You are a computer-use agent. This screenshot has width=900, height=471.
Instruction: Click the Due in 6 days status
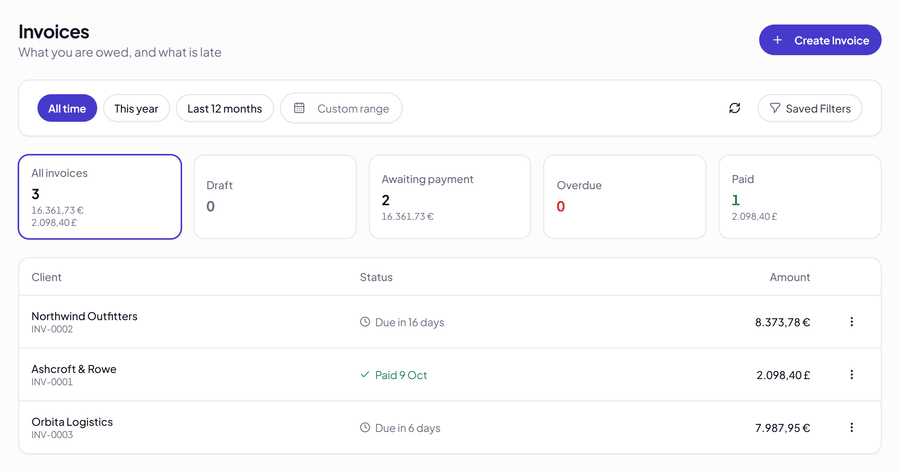tap(400, 428)
